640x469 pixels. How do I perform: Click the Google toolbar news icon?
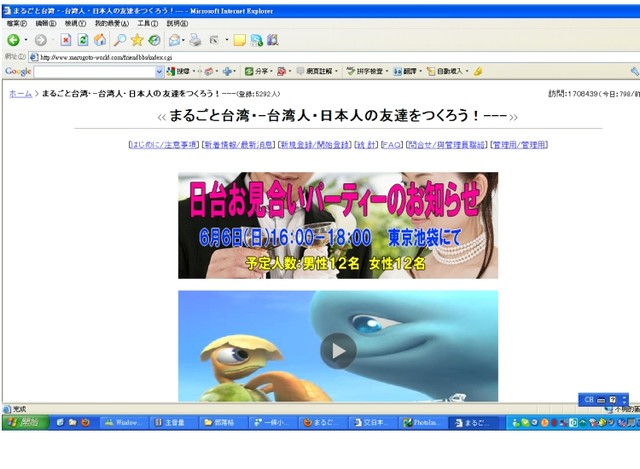[209, 71]
